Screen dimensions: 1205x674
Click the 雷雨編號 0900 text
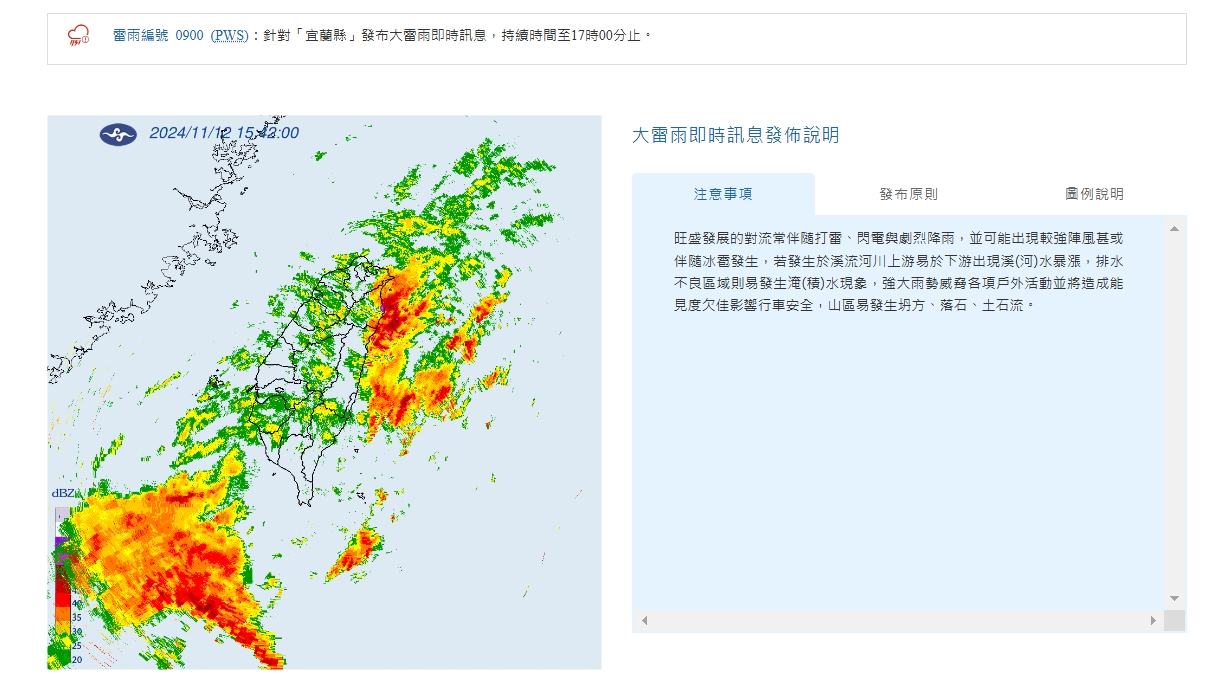pos(158,36)
